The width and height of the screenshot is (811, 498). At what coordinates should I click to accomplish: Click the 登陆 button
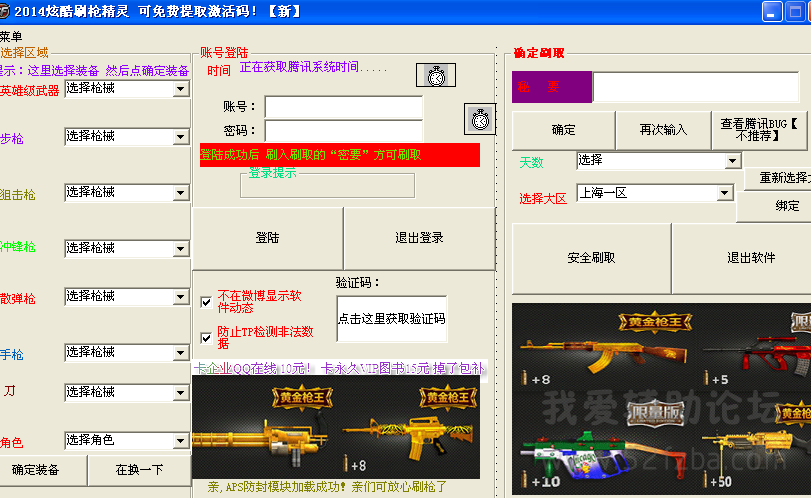[267, 238]
